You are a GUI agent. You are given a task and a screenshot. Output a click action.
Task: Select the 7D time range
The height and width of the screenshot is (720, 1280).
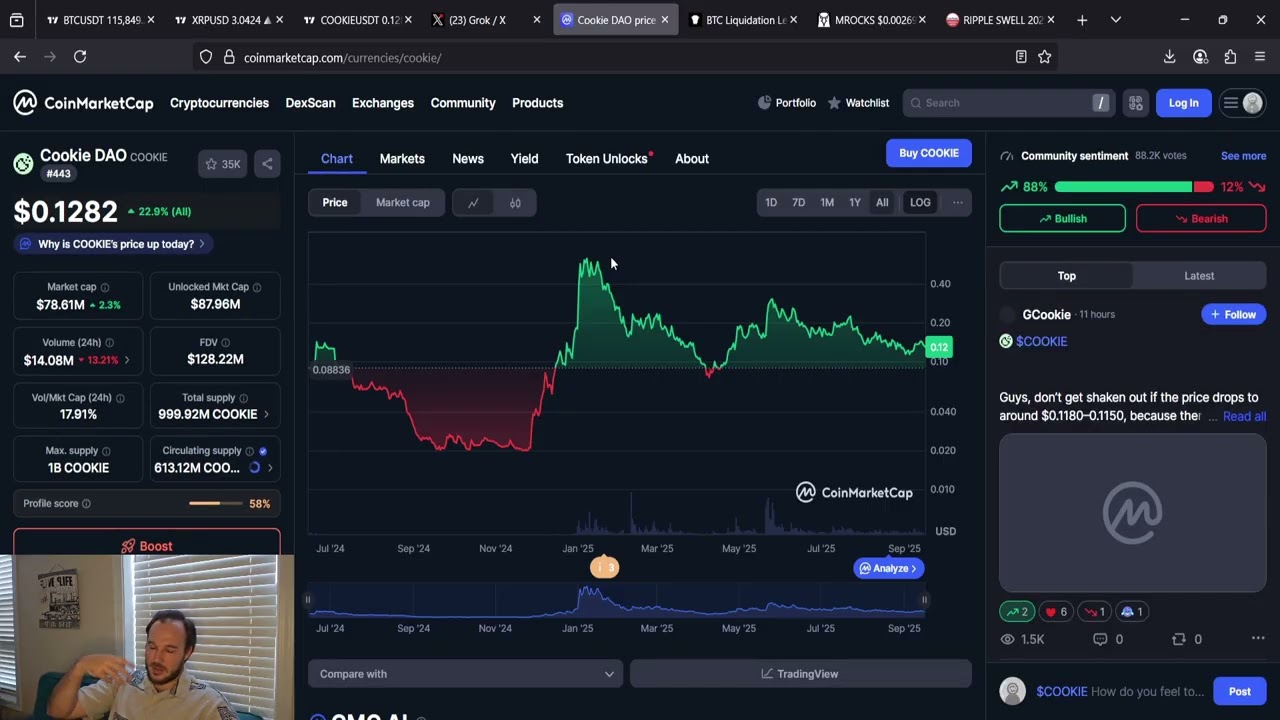[x=798, y=203]
